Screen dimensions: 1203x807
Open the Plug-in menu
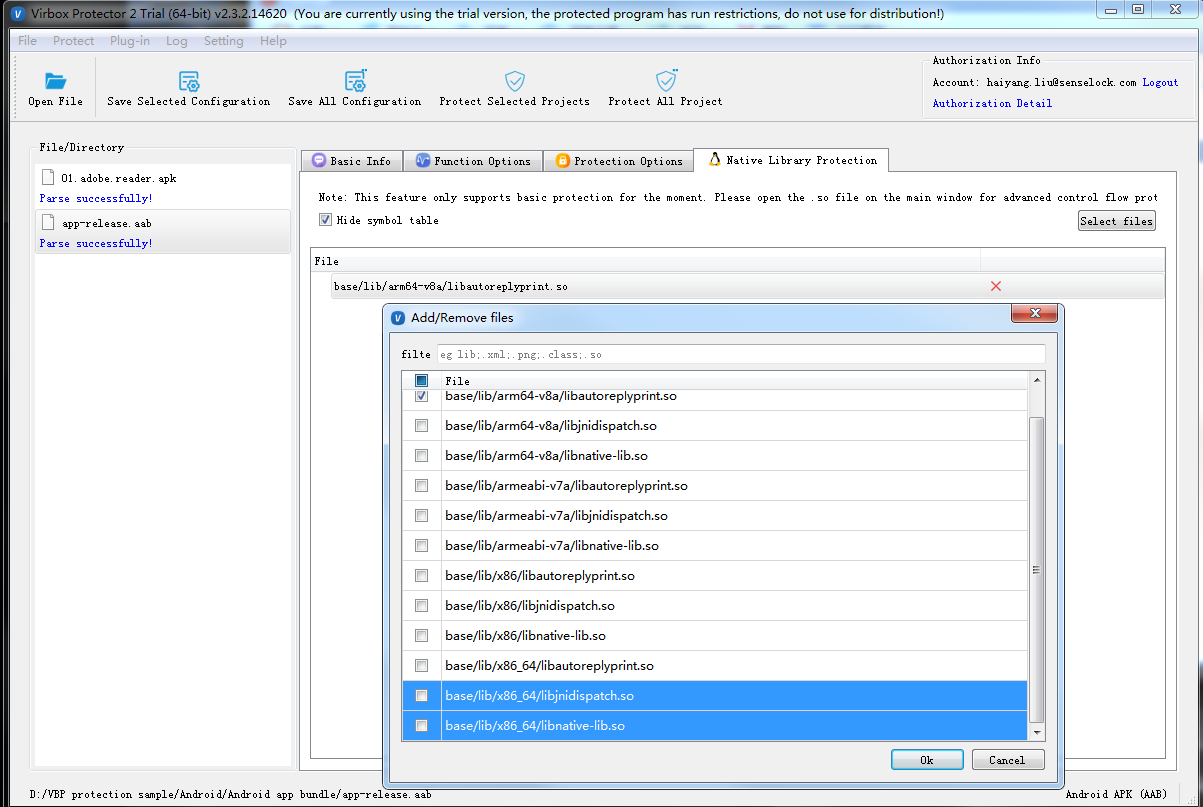pos(130,41)
